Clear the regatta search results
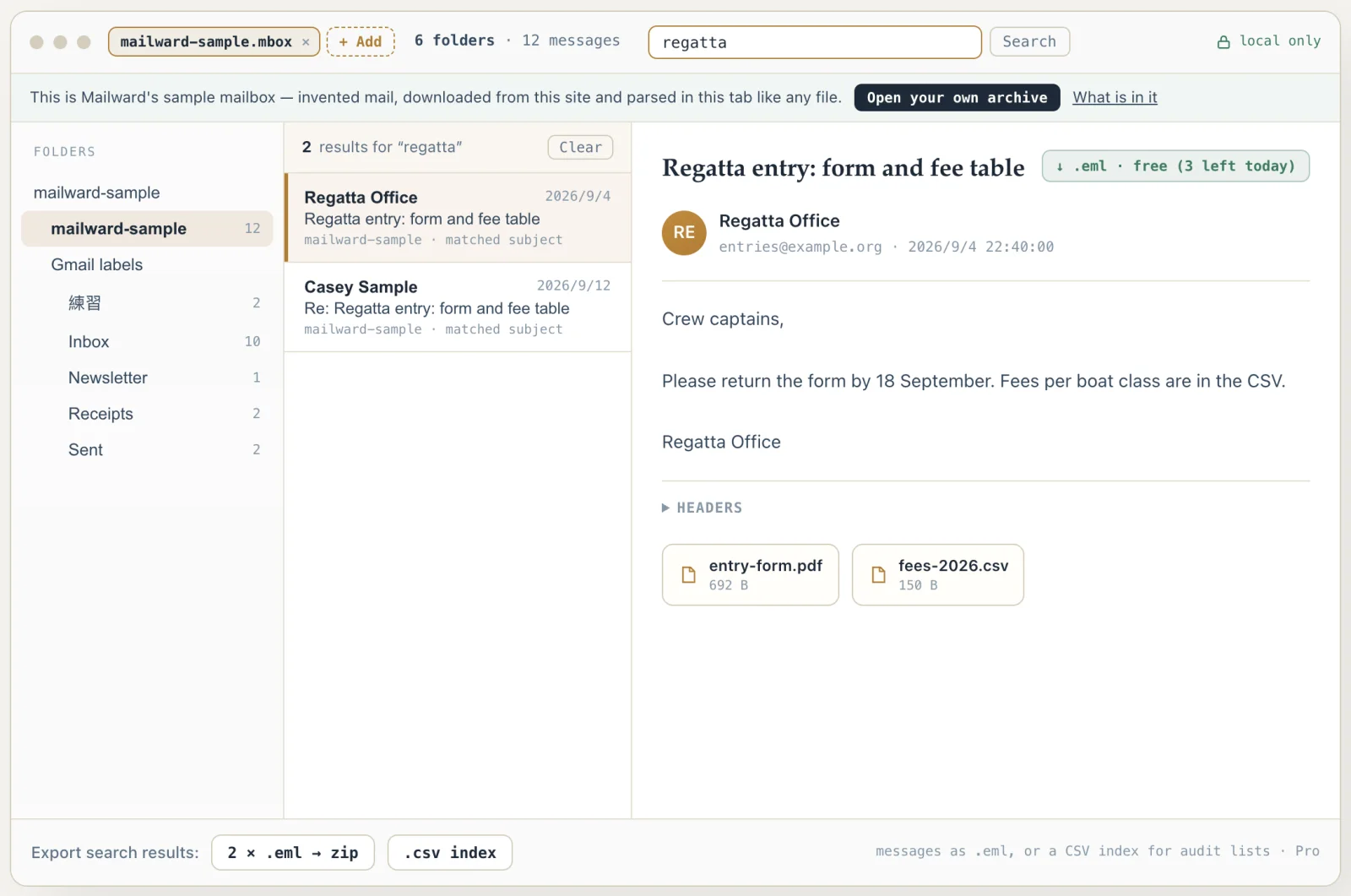 click(x=580, y=147)
